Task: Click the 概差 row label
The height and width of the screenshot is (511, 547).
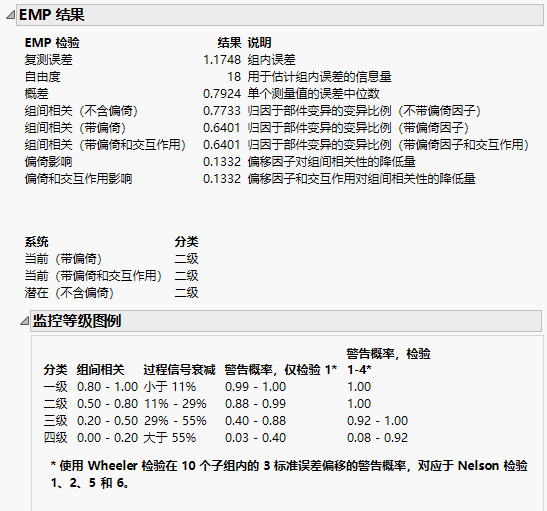Action: point(37,93)
